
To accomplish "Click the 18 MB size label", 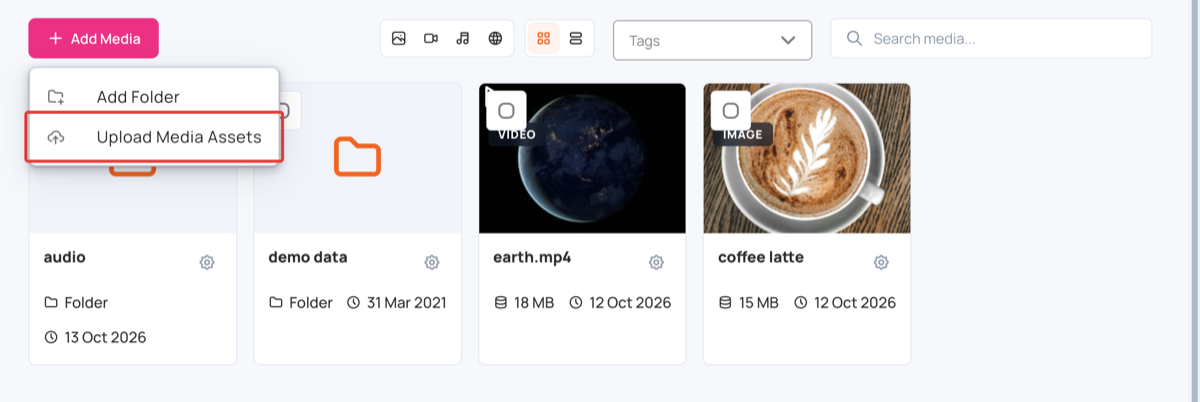I will pos(535,302).
